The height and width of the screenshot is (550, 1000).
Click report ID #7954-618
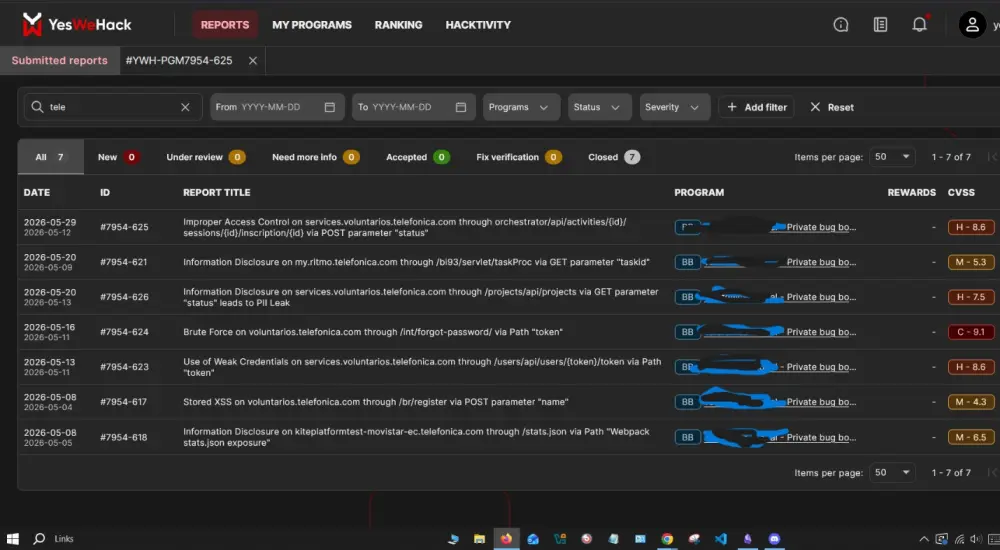click(124, 437)
